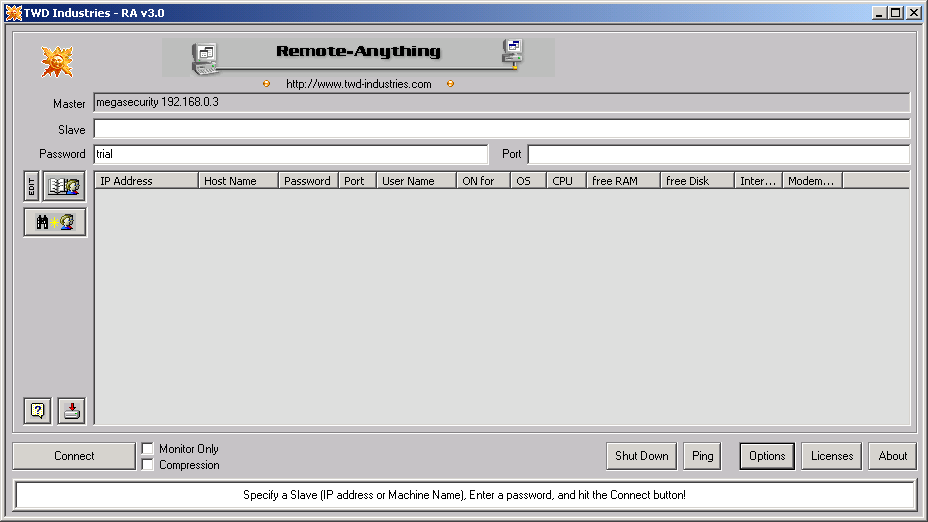The width and height of the screenshot is (928, 522).
Task: Click the binoculars search users icon
Action: pyautogui.click(x=55, y=222)
